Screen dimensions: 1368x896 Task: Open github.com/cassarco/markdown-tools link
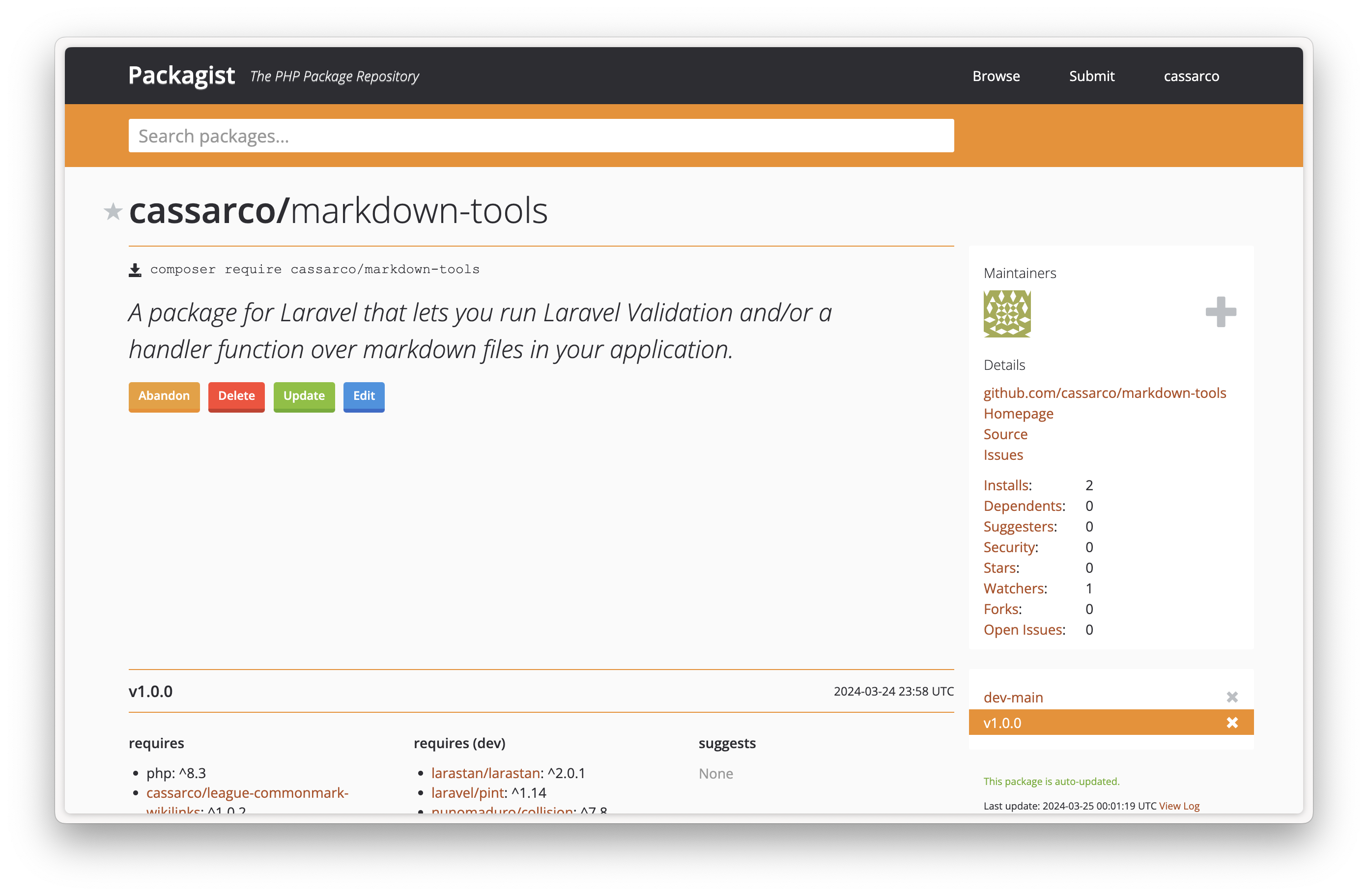tap(1105, 392)
